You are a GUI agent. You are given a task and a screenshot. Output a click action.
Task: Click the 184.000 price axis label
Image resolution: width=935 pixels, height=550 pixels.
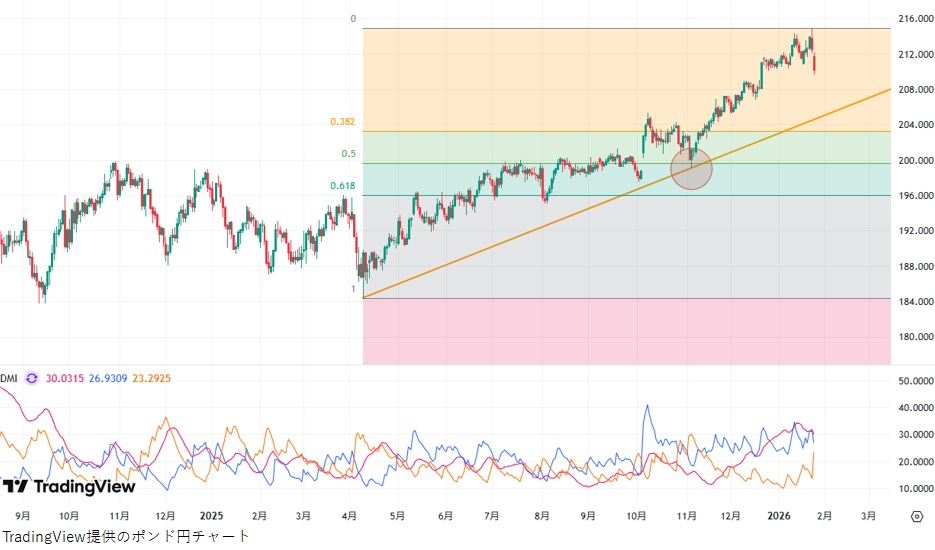coord(914,302)
